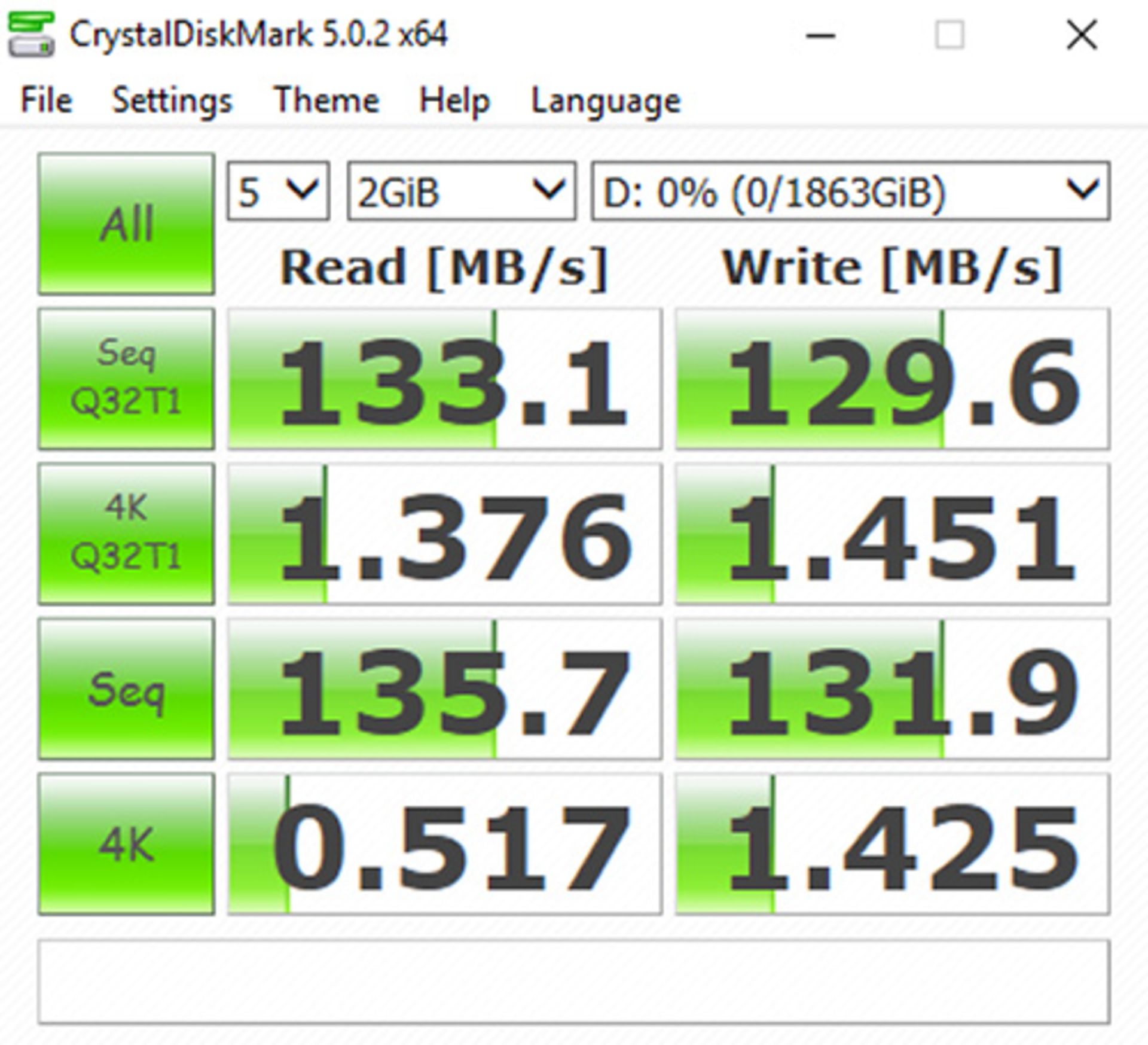
Task: Open the Help menu
Action: coord(454,100)
